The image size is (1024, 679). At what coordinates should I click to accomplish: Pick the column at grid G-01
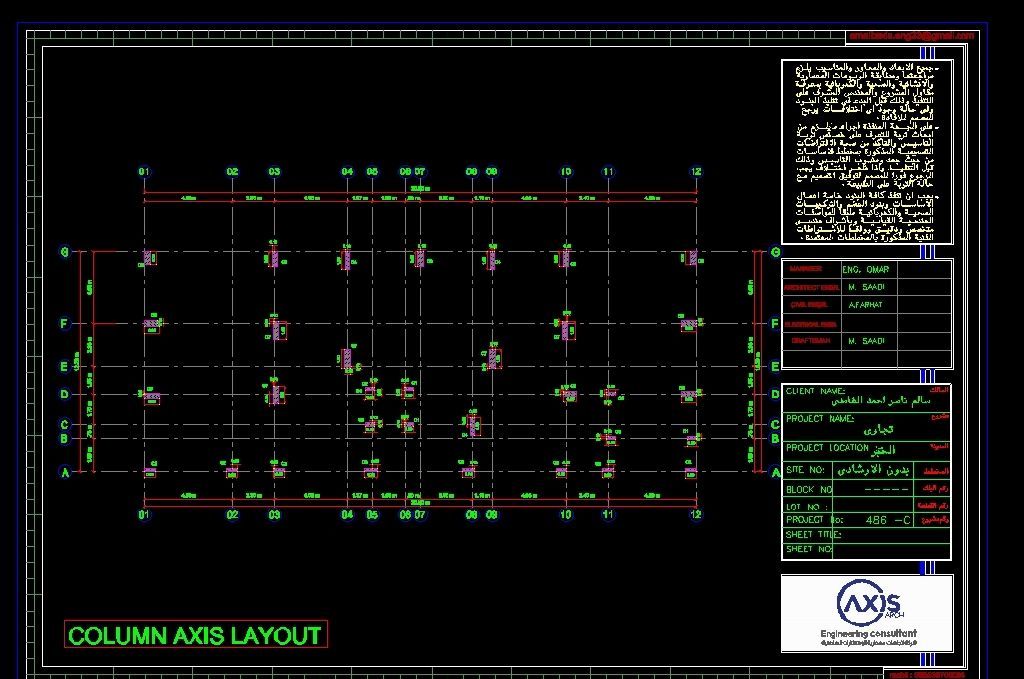coord(149,258)
